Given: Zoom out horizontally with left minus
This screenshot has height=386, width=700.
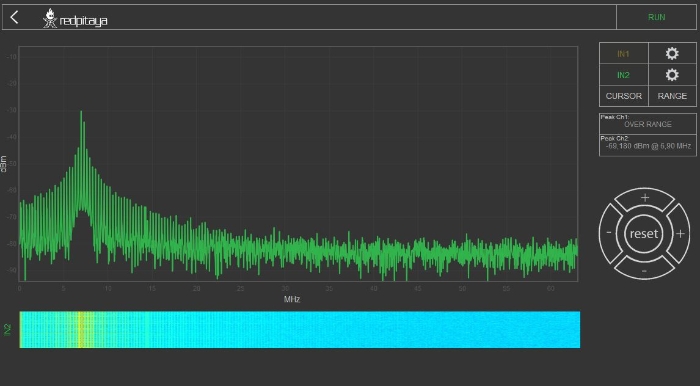Looking at the screenshot, I should [609, 233].
